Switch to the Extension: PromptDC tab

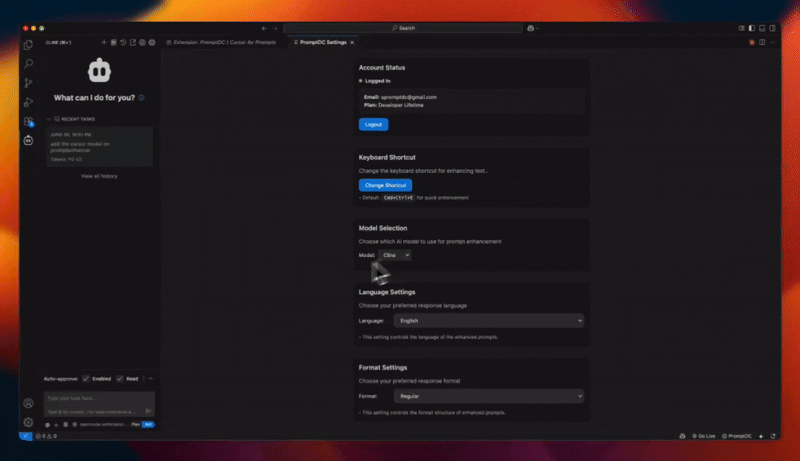coord(227,42)
